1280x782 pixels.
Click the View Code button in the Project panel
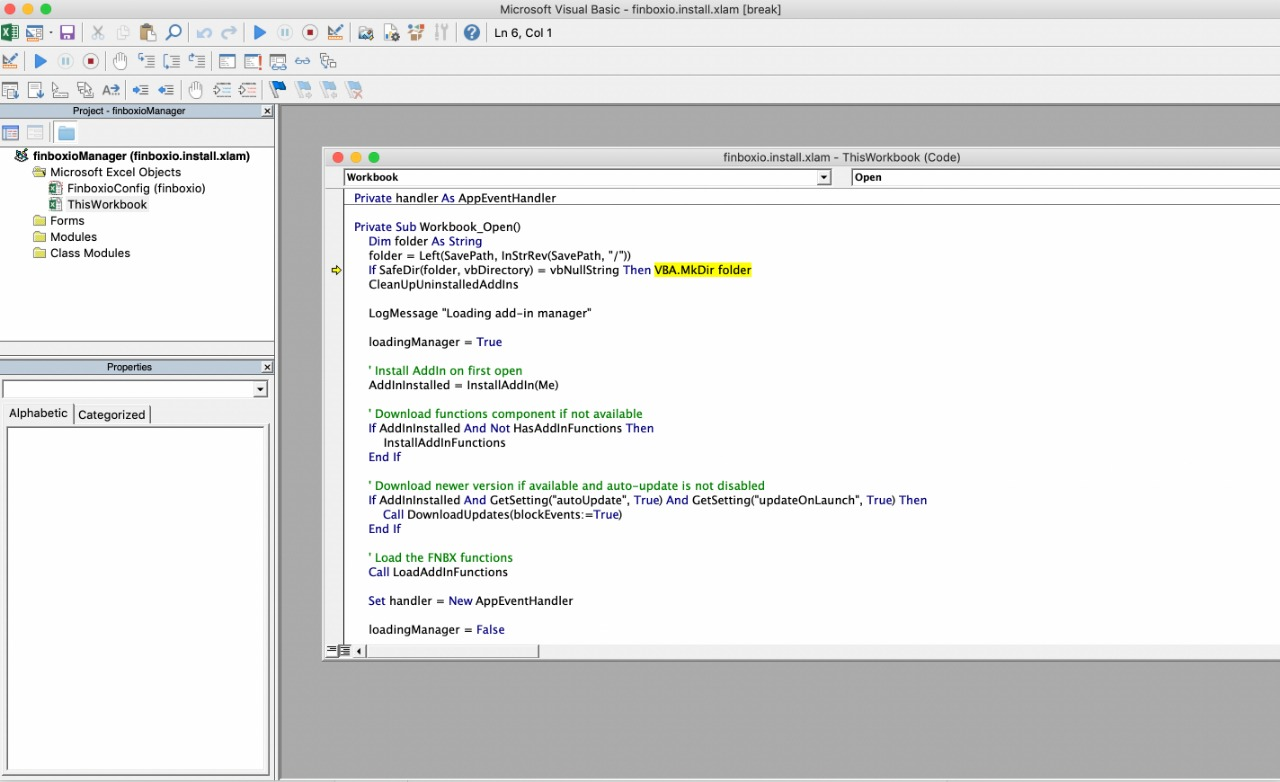click(x=11, y=133)
